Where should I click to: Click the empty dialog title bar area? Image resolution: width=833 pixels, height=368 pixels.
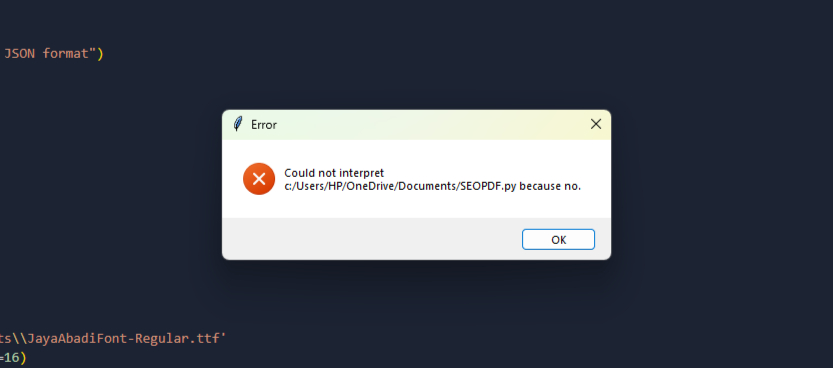(425, 125)
